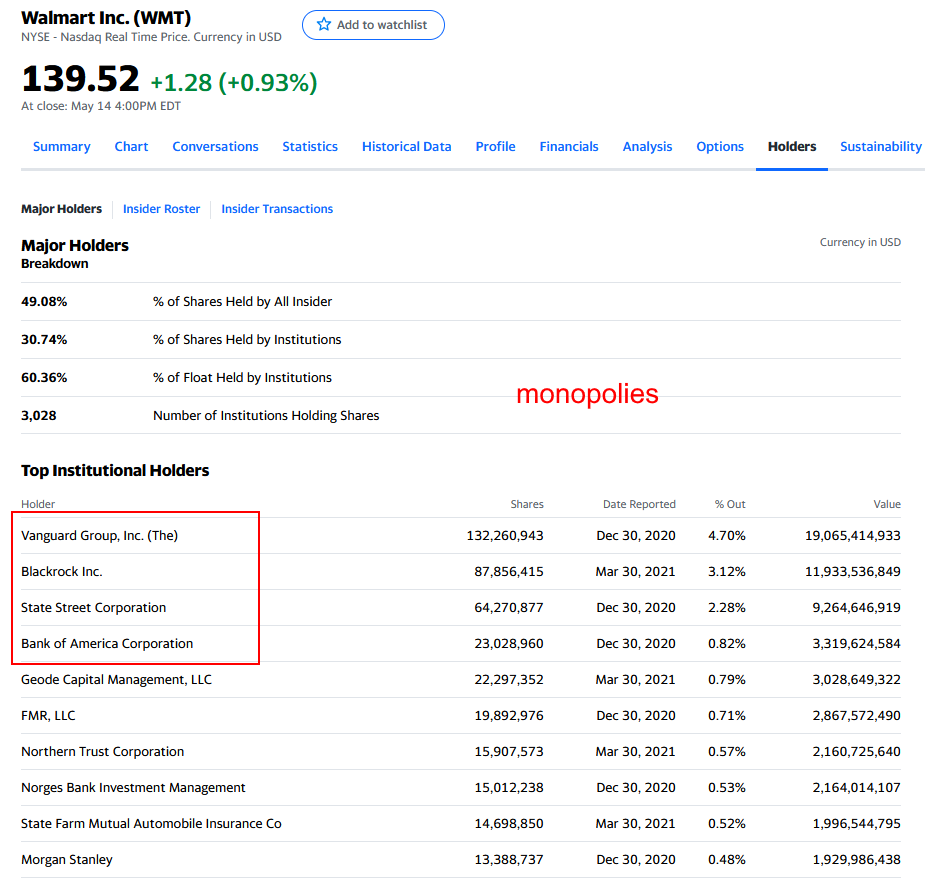Click Geode Capital Management, LLC holder
This screenshot has height=888, width=925.
116,680
